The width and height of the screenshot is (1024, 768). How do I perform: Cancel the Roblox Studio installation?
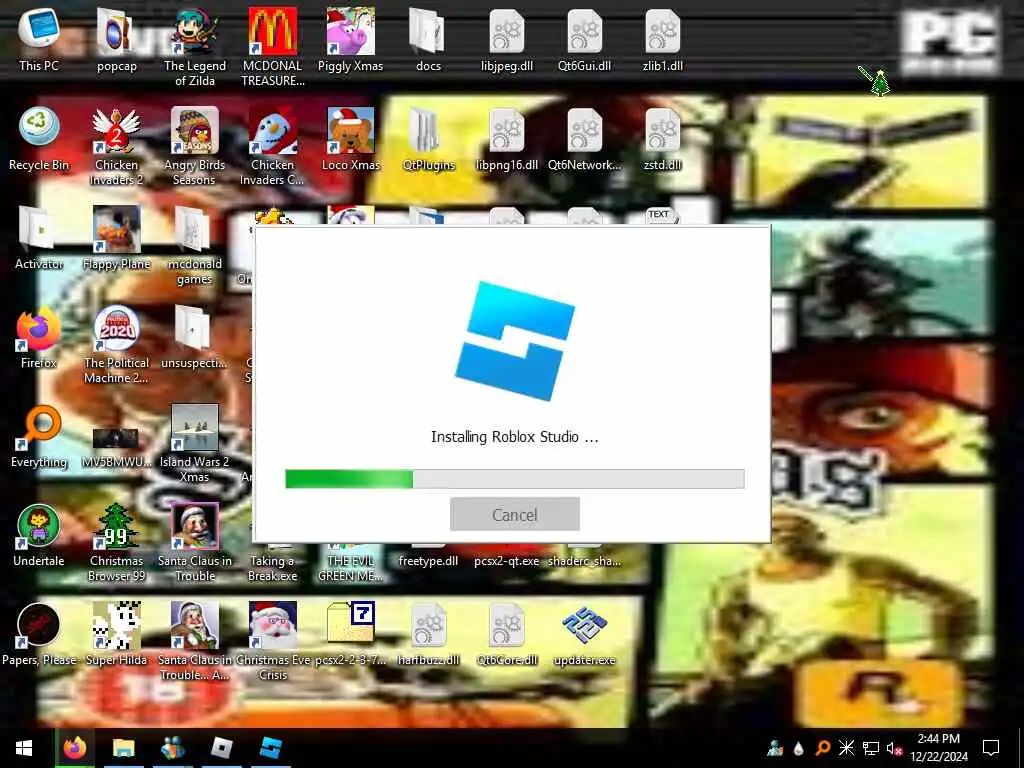[x=515, y=515]
